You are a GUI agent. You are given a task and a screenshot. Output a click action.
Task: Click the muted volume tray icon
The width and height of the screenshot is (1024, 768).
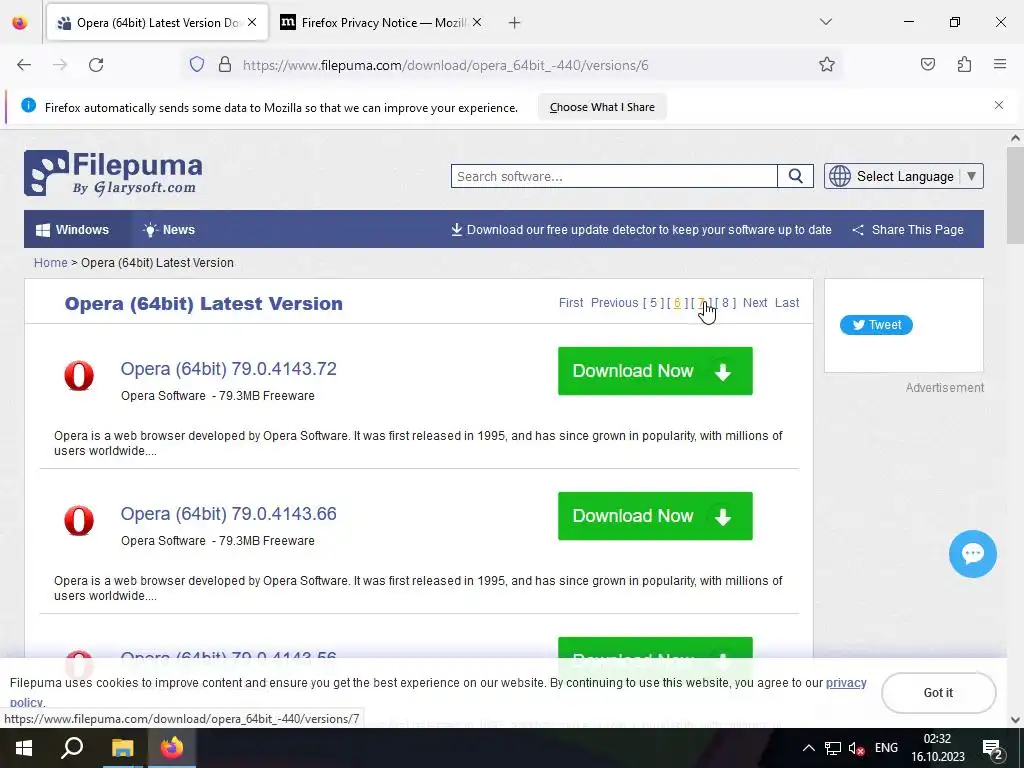click(x=856, y=748)
